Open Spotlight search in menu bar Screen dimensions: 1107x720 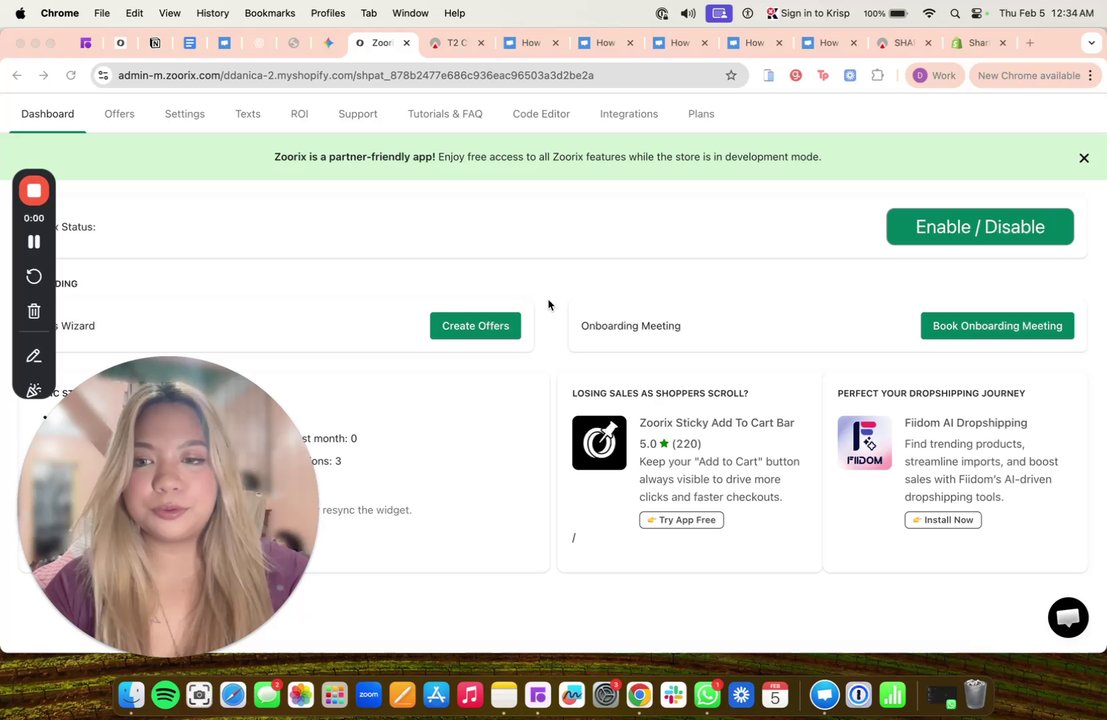955,13
